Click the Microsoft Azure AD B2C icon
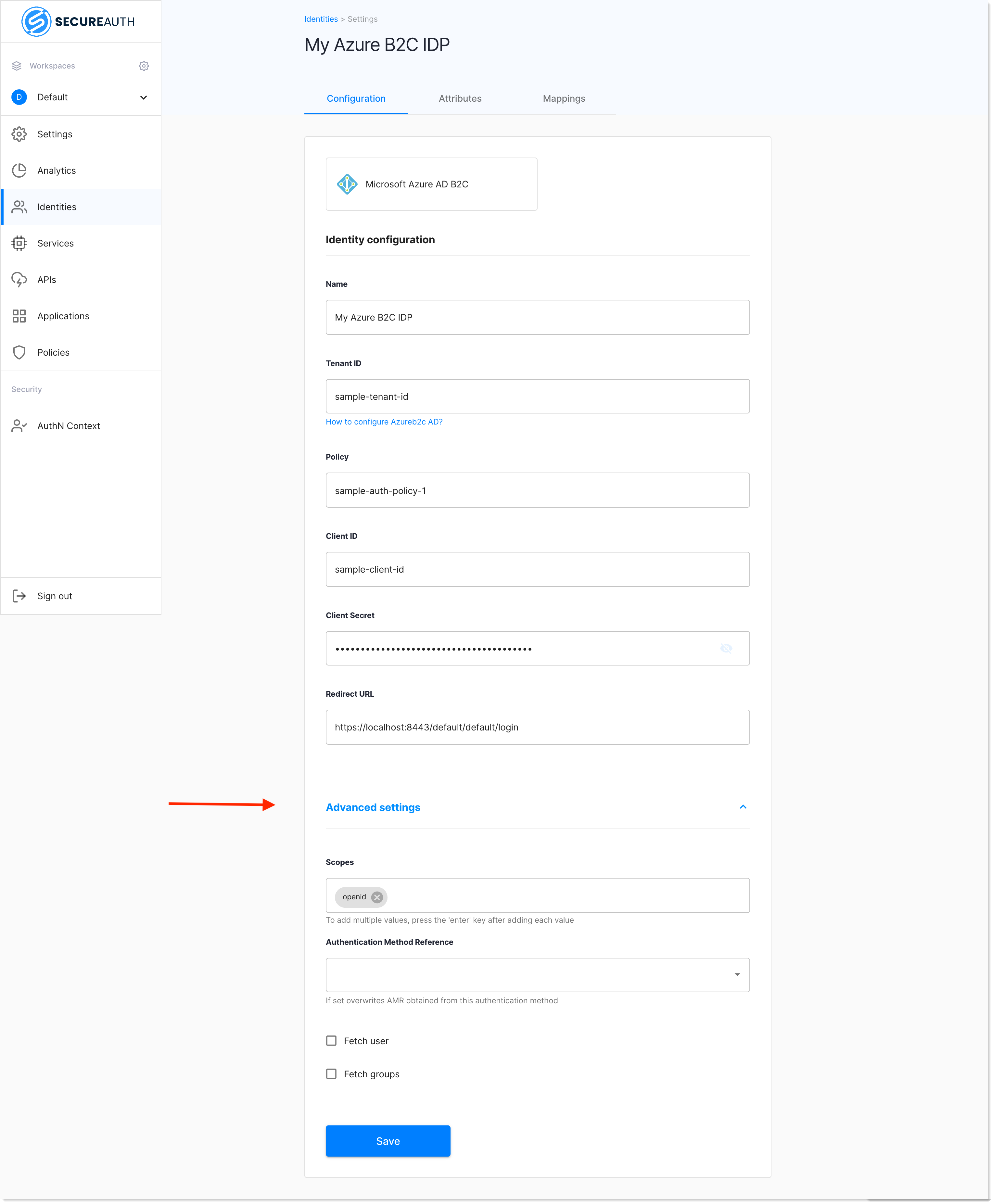This screenshot has width=993, height=1204. [x=347, y=184]
